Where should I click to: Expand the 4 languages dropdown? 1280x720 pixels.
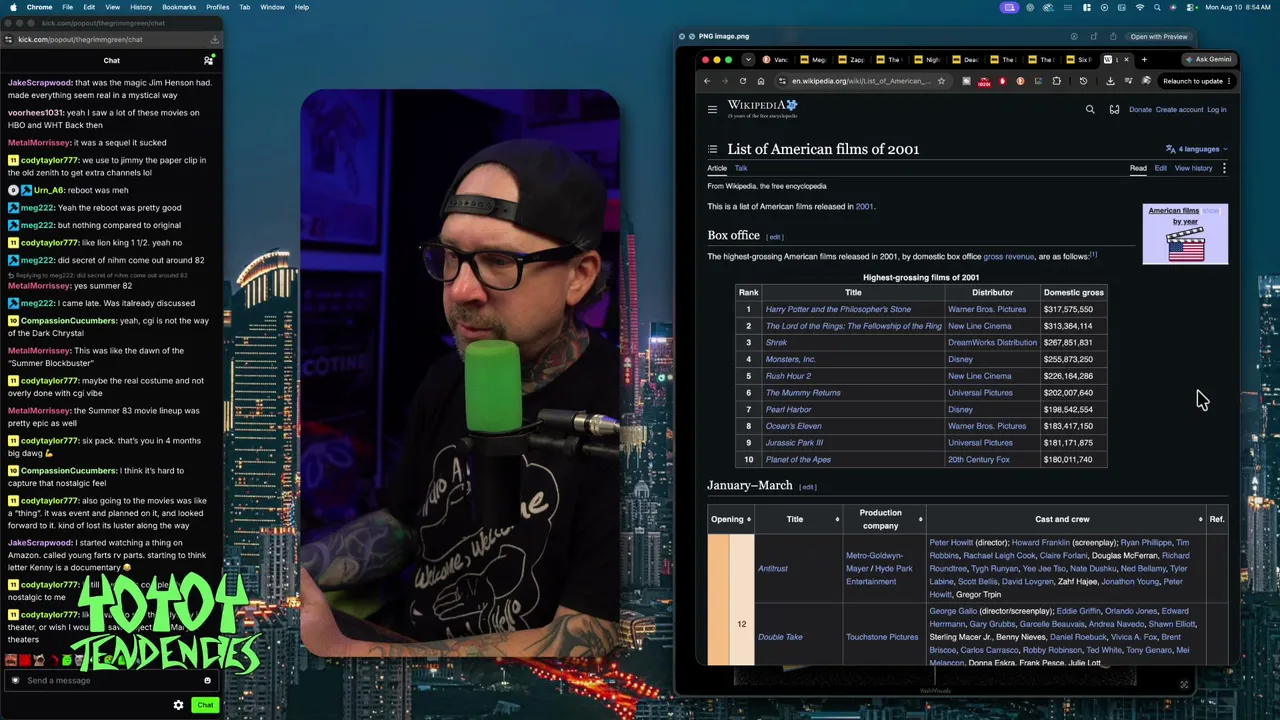(x=1196, y=149)
